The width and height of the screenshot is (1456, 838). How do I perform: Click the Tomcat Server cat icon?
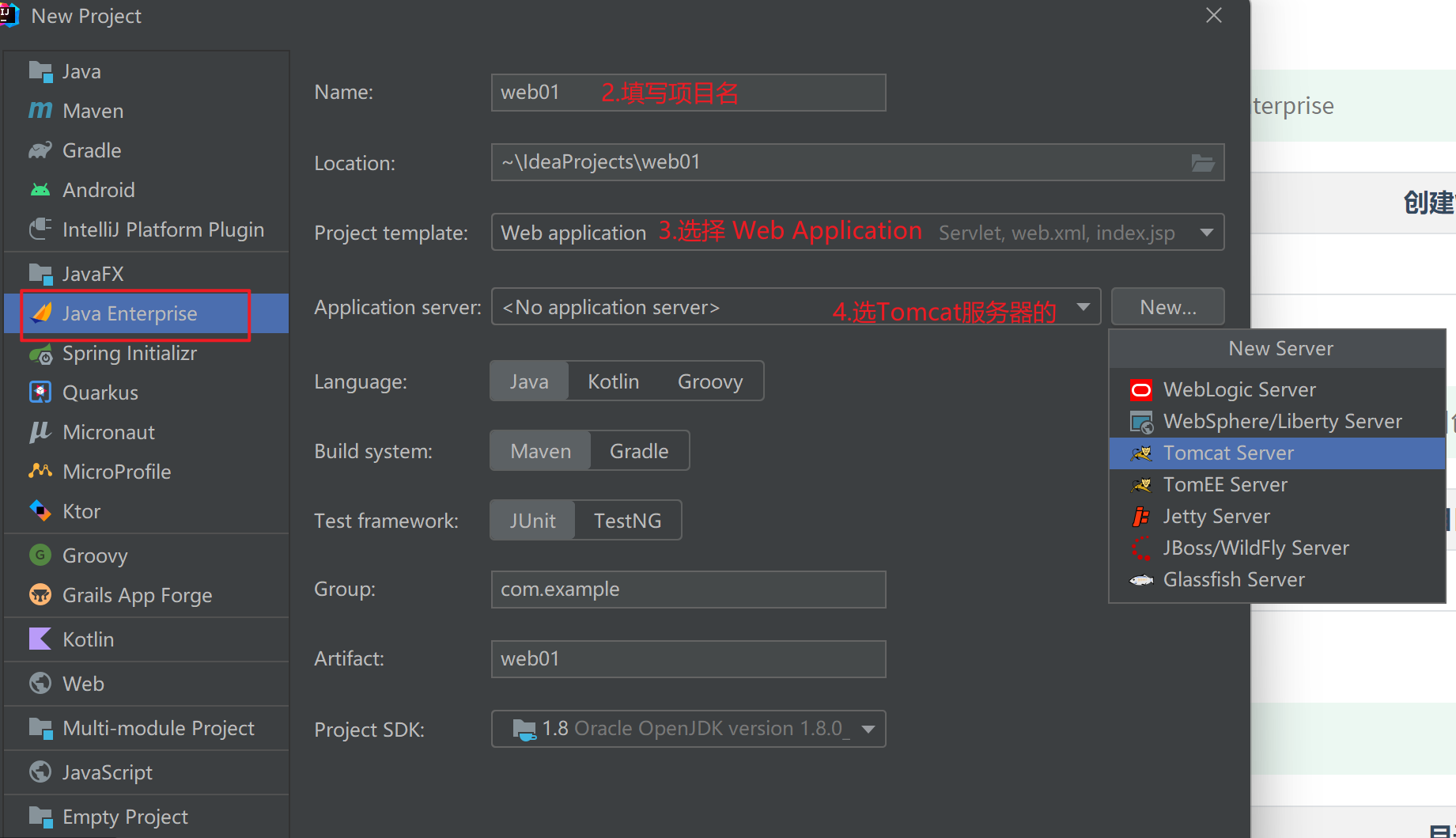coord(1141,453)
